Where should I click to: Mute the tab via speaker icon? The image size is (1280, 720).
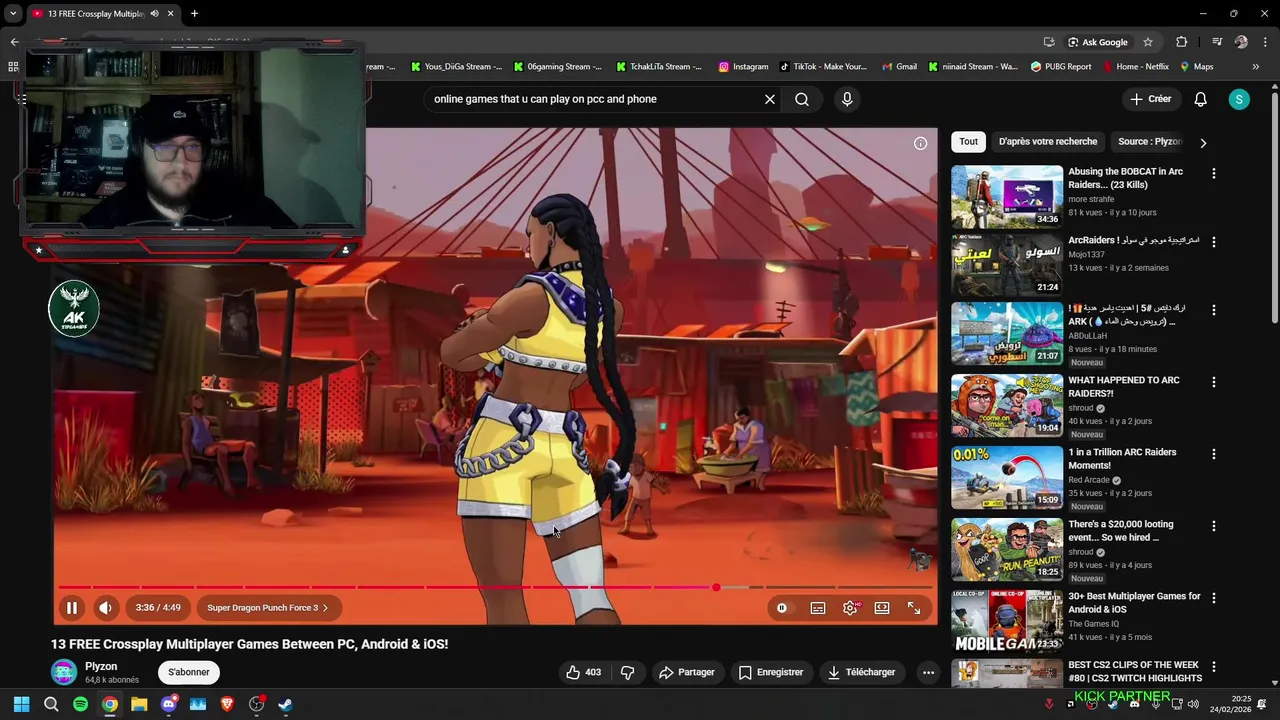point(154,13)
